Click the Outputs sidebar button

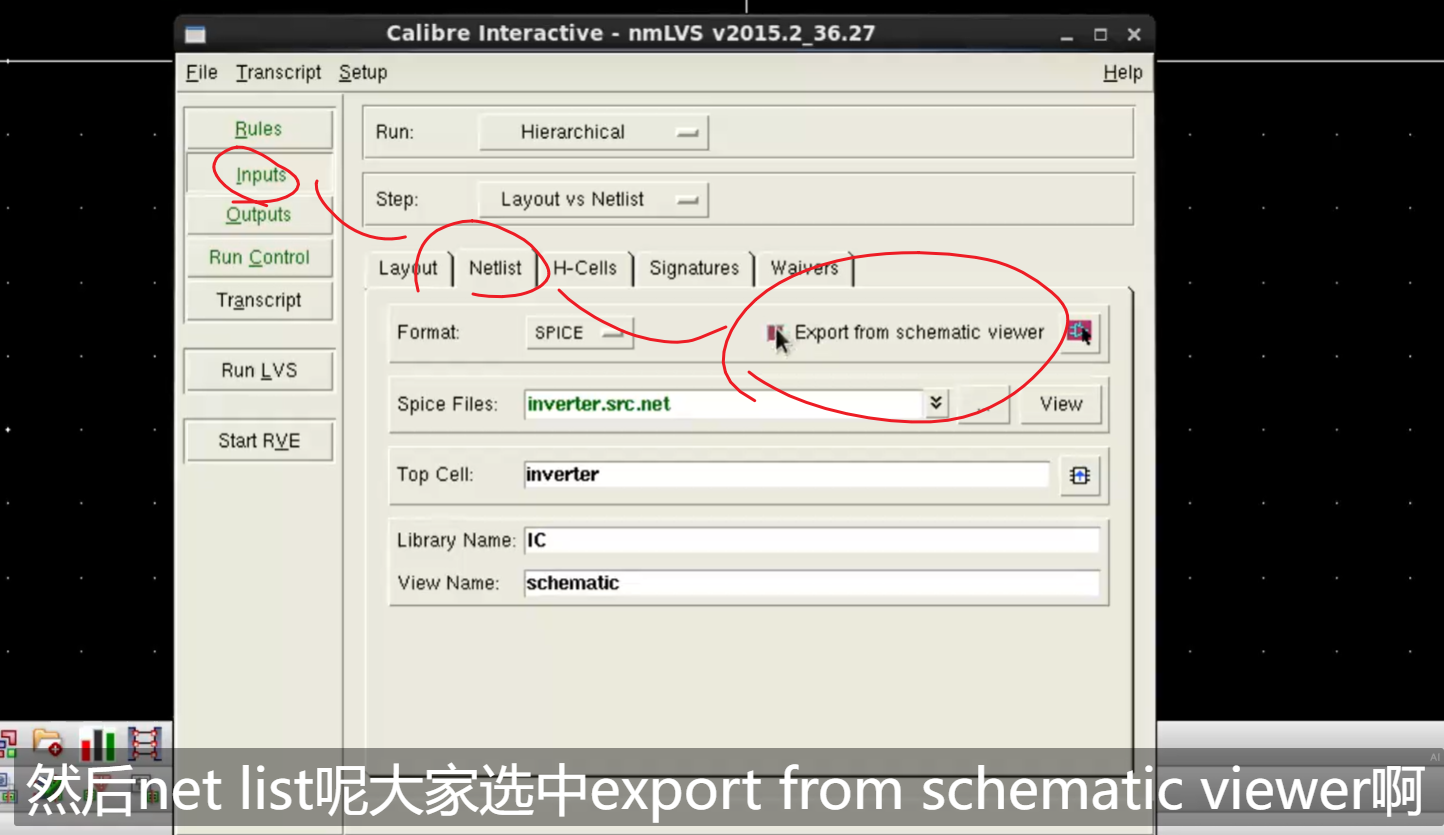tap(259, 214)
